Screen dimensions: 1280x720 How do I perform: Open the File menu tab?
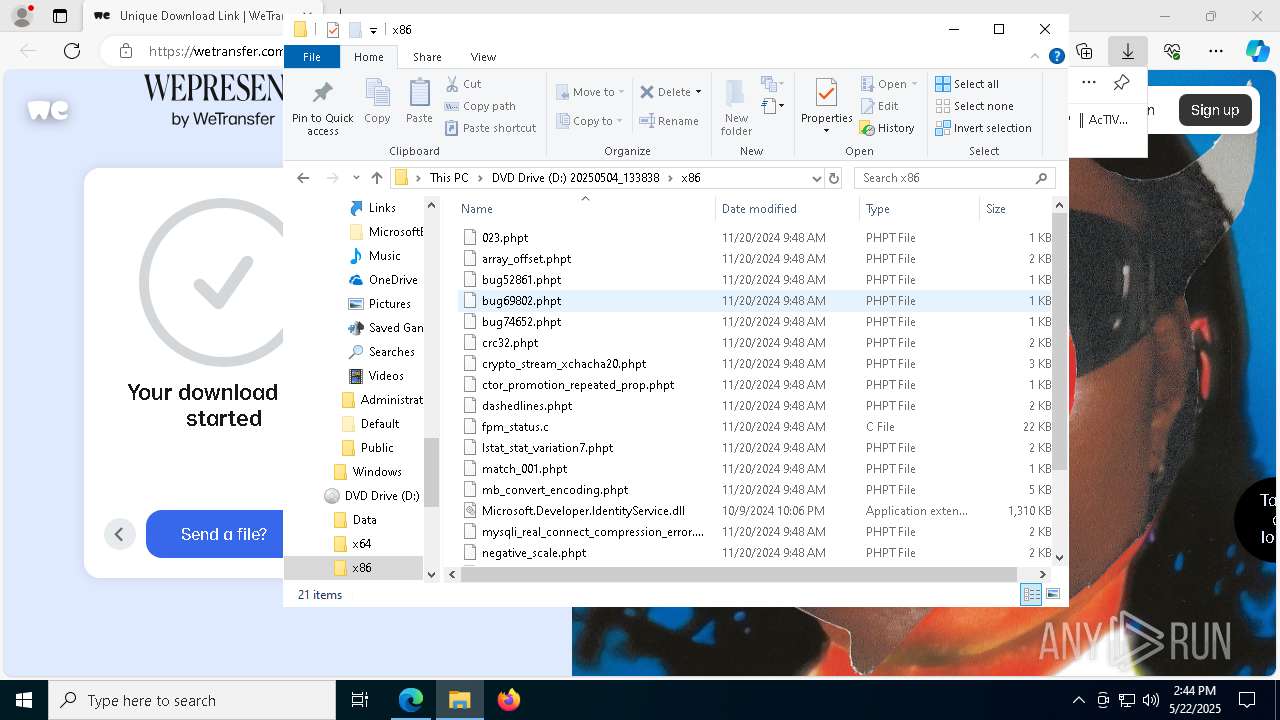(x=312, y=57)
